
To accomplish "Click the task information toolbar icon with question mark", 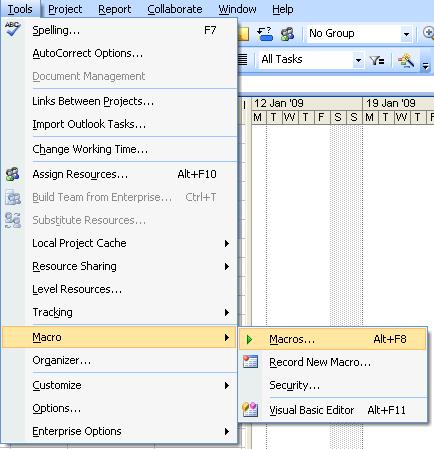I will 265,34.
